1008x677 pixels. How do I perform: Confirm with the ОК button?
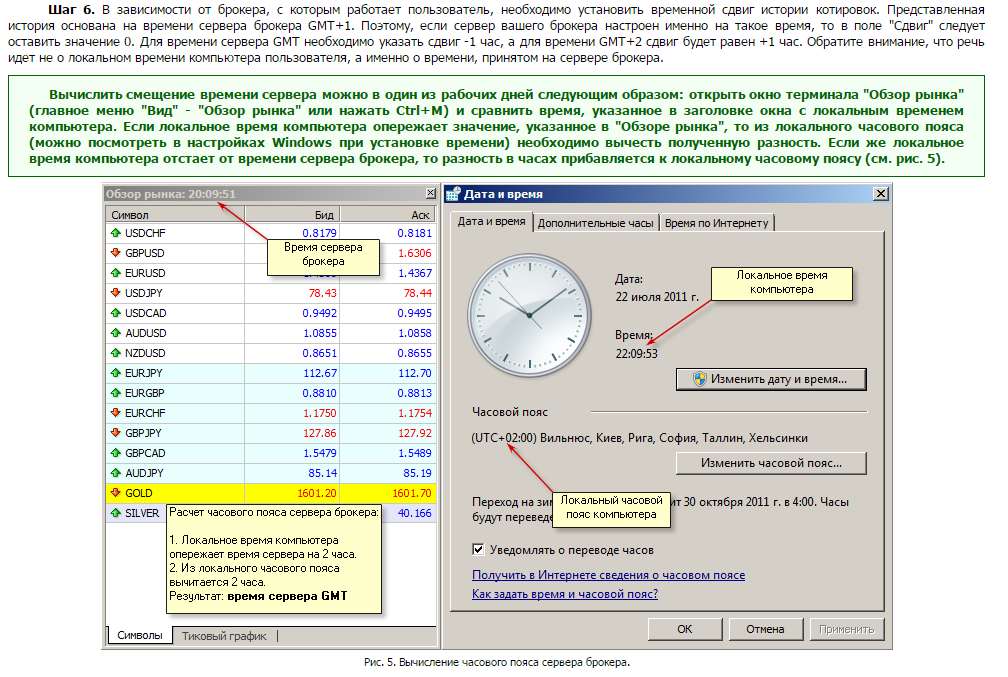tap(685, 629)
